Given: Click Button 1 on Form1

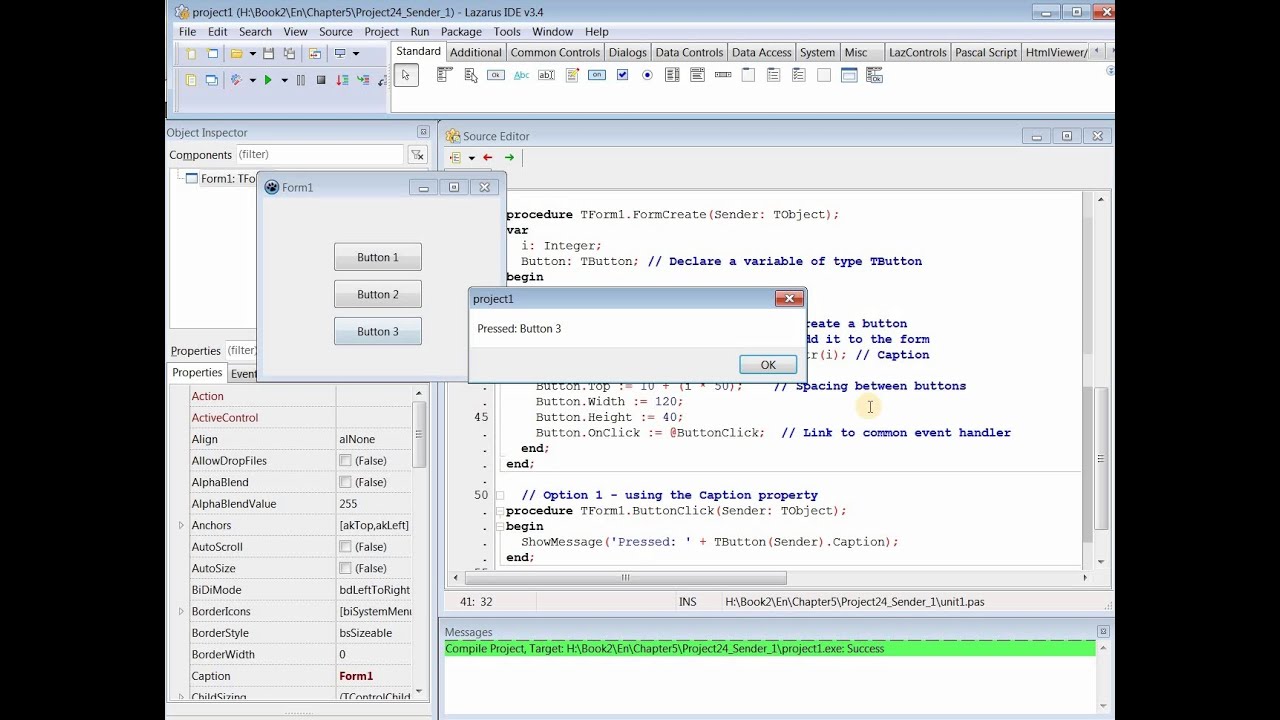Looking at the screenshot, I should (378, 257).
